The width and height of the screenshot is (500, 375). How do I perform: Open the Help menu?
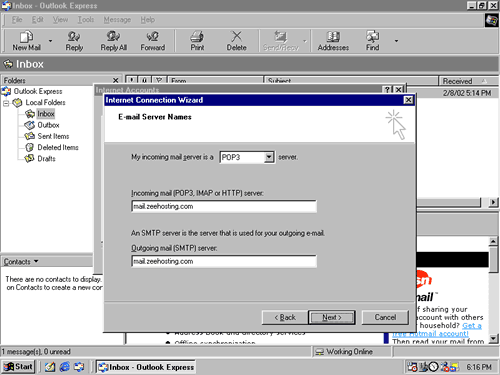click(147, 20)
